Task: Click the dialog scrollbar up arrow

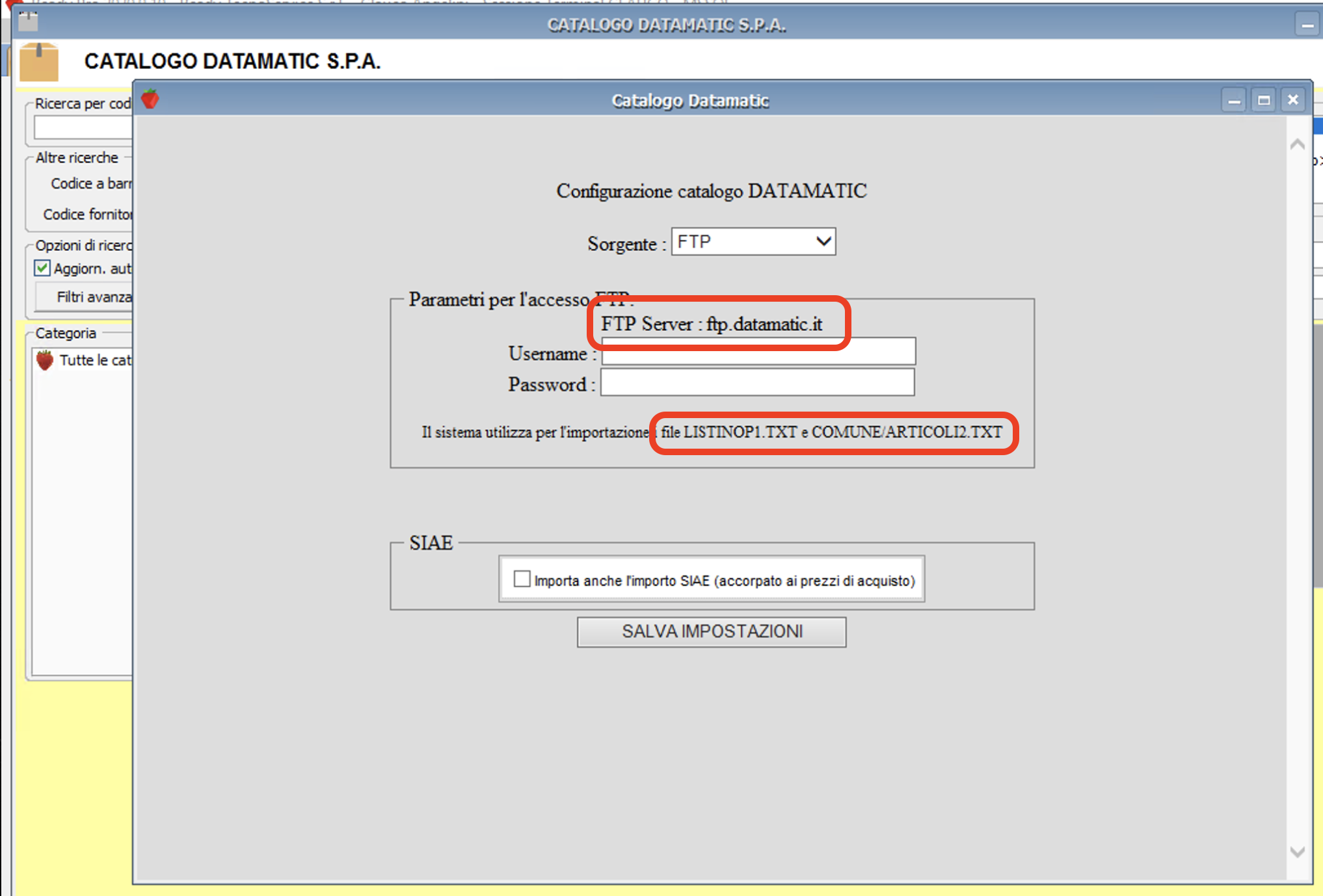Action: click(1298, 144)
